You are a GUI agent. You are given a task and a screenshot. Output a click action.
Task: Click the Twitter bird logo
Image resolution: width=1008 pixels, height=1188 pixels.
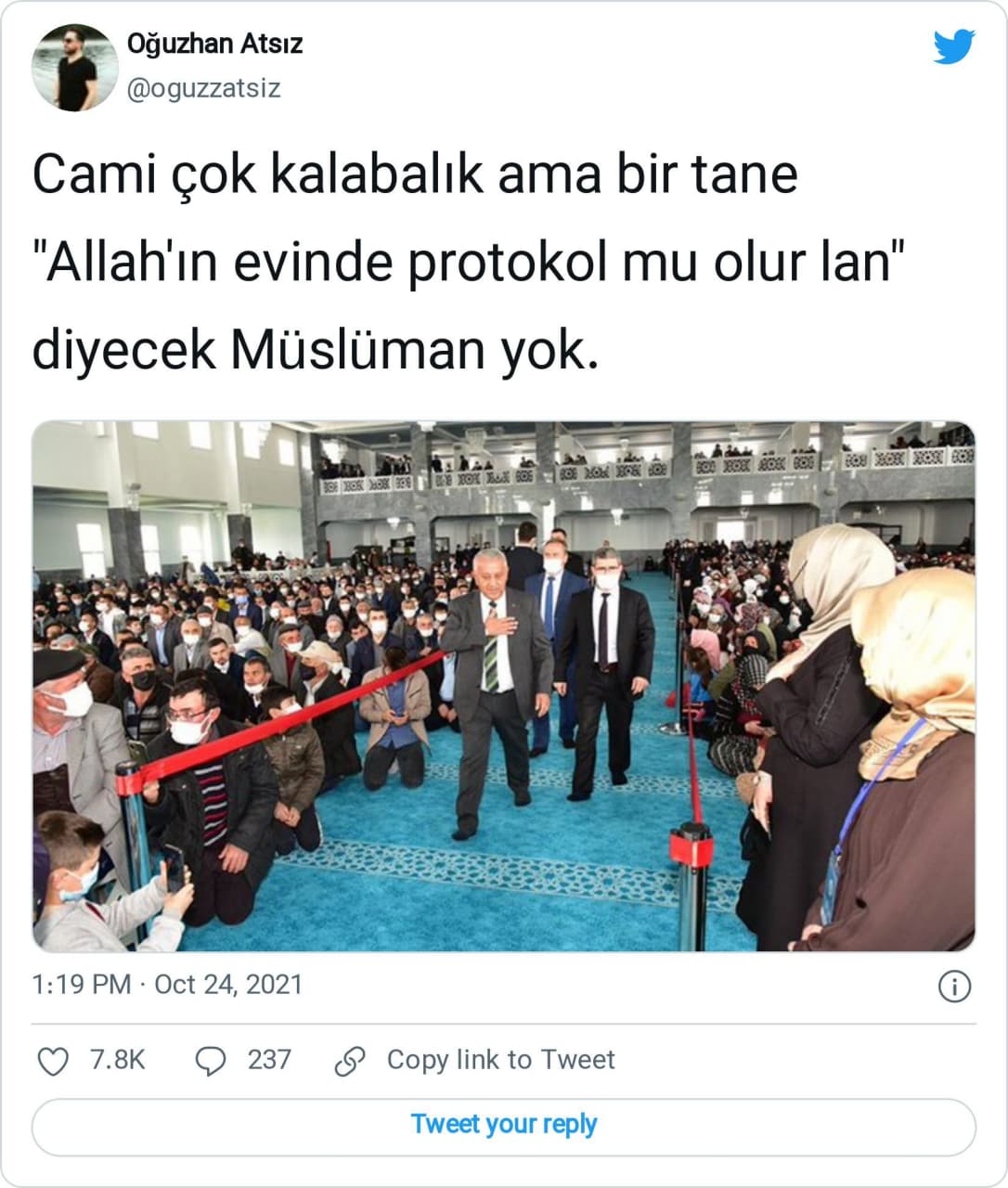(x=954, y=46)
